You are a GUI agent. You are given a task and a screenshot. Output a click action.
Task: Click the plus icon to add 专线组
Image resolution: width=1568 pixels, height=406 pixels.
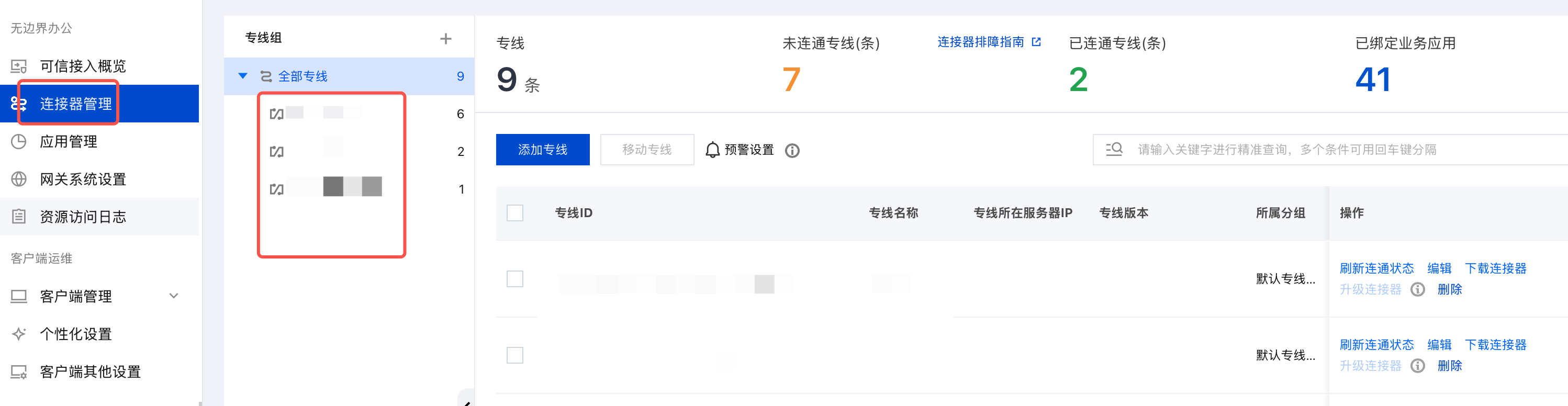(x=445, y=39)
